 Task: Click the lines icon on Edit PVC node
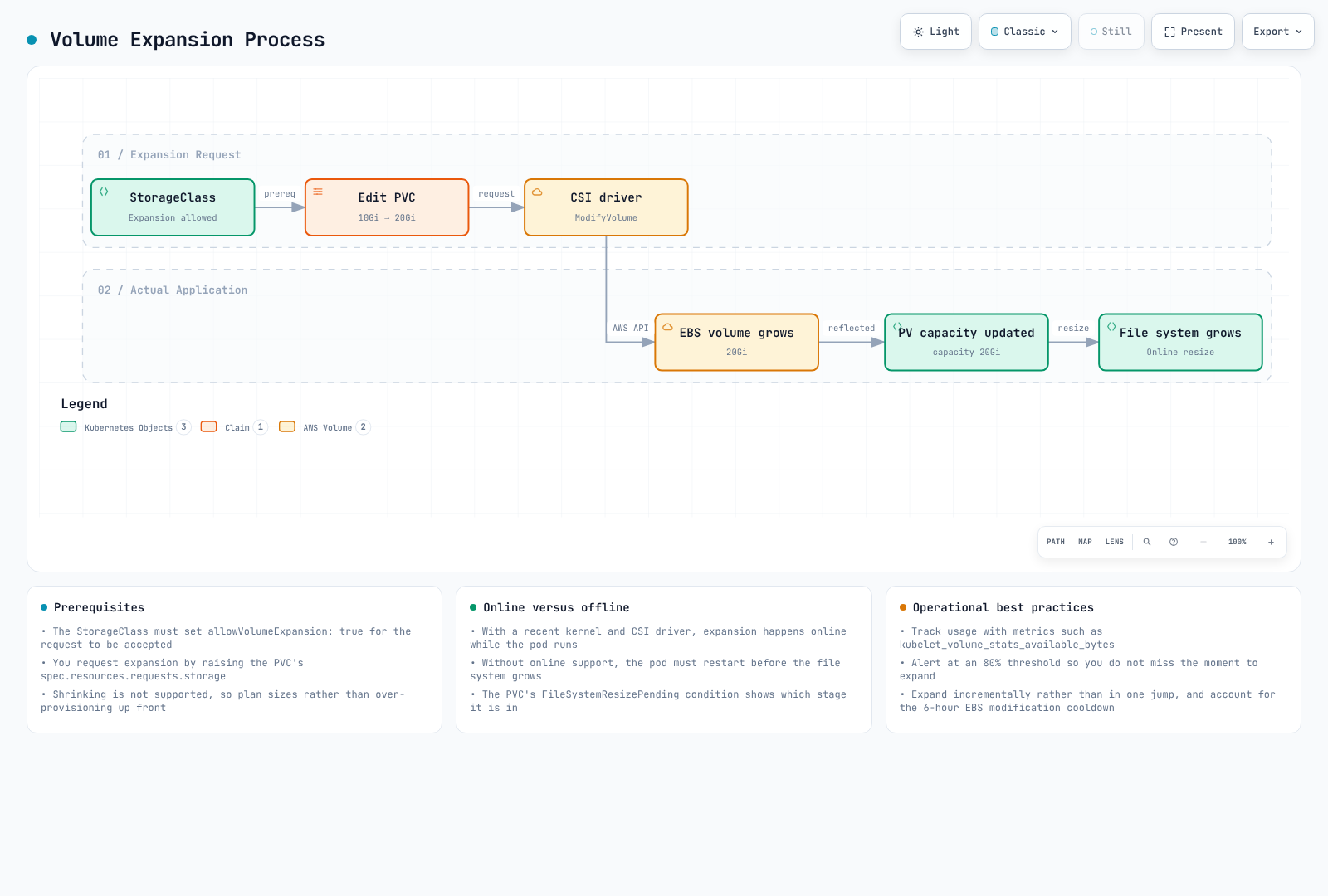tap(318, 192)
